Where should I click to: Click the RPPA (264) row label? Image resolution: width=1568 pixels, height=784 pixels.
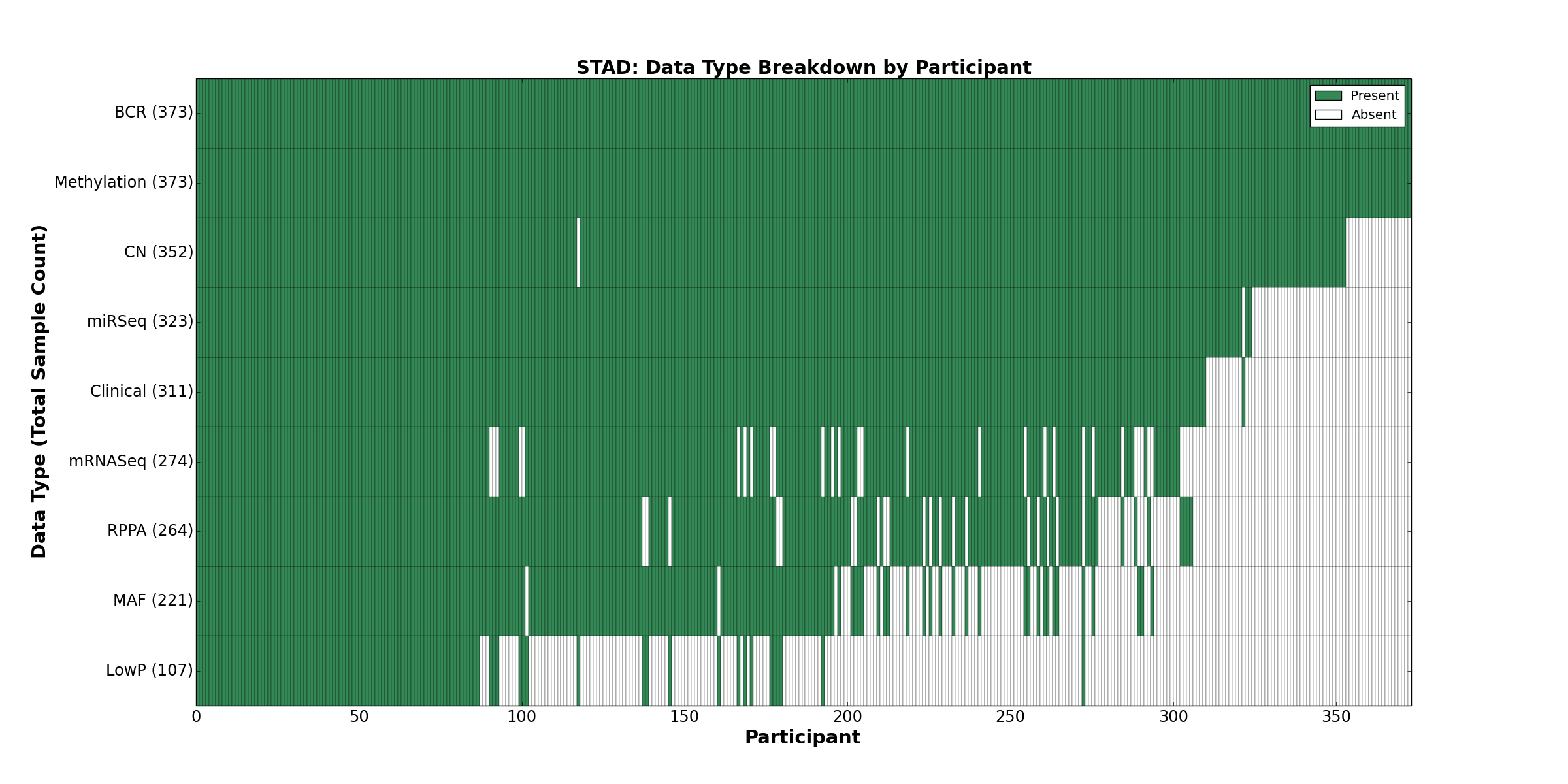(x=150, y=531)
